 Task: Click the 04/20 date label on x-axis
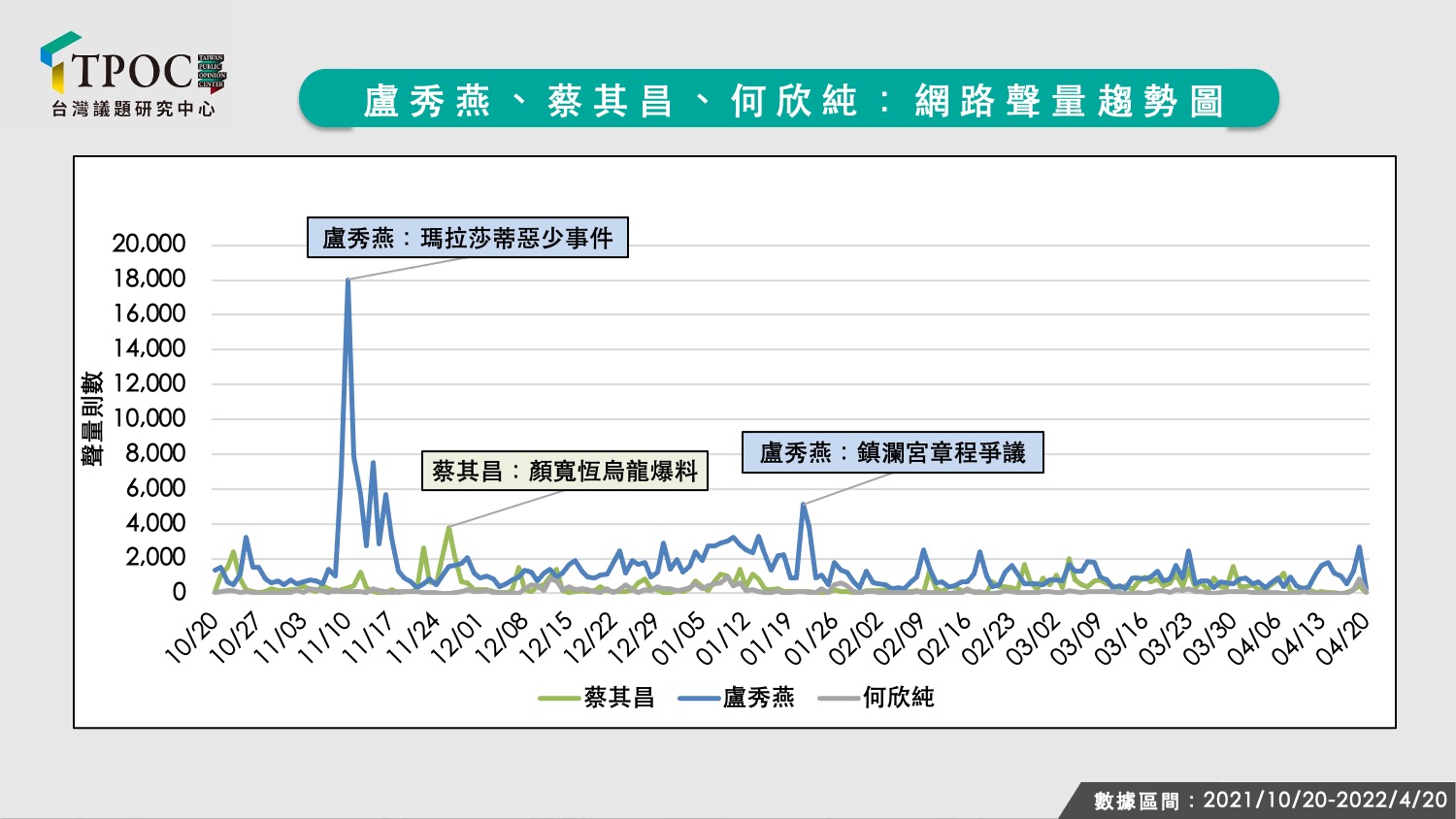tap(1343, 638)
